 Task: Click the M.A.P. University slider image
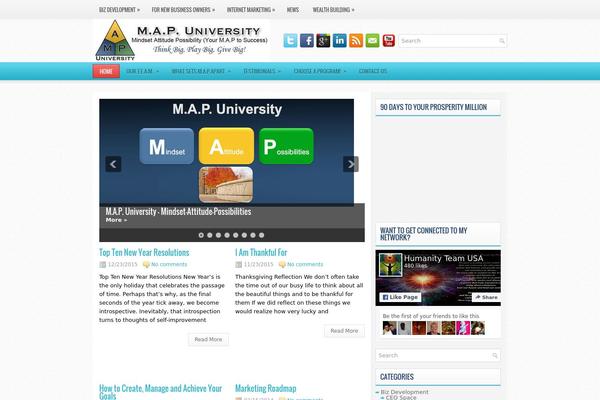[x=227, y=151]
